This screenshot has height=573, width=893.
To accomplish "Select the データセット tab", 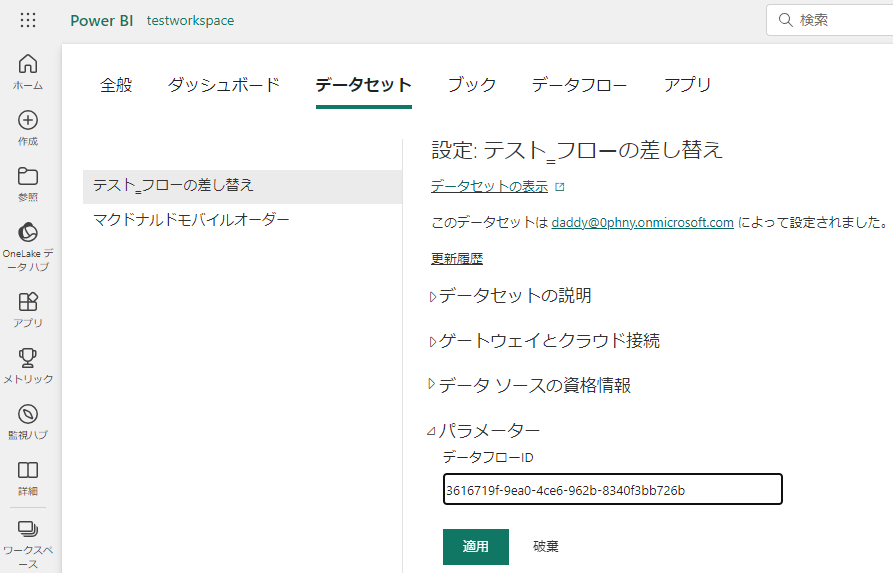I will tap(363, 85).
